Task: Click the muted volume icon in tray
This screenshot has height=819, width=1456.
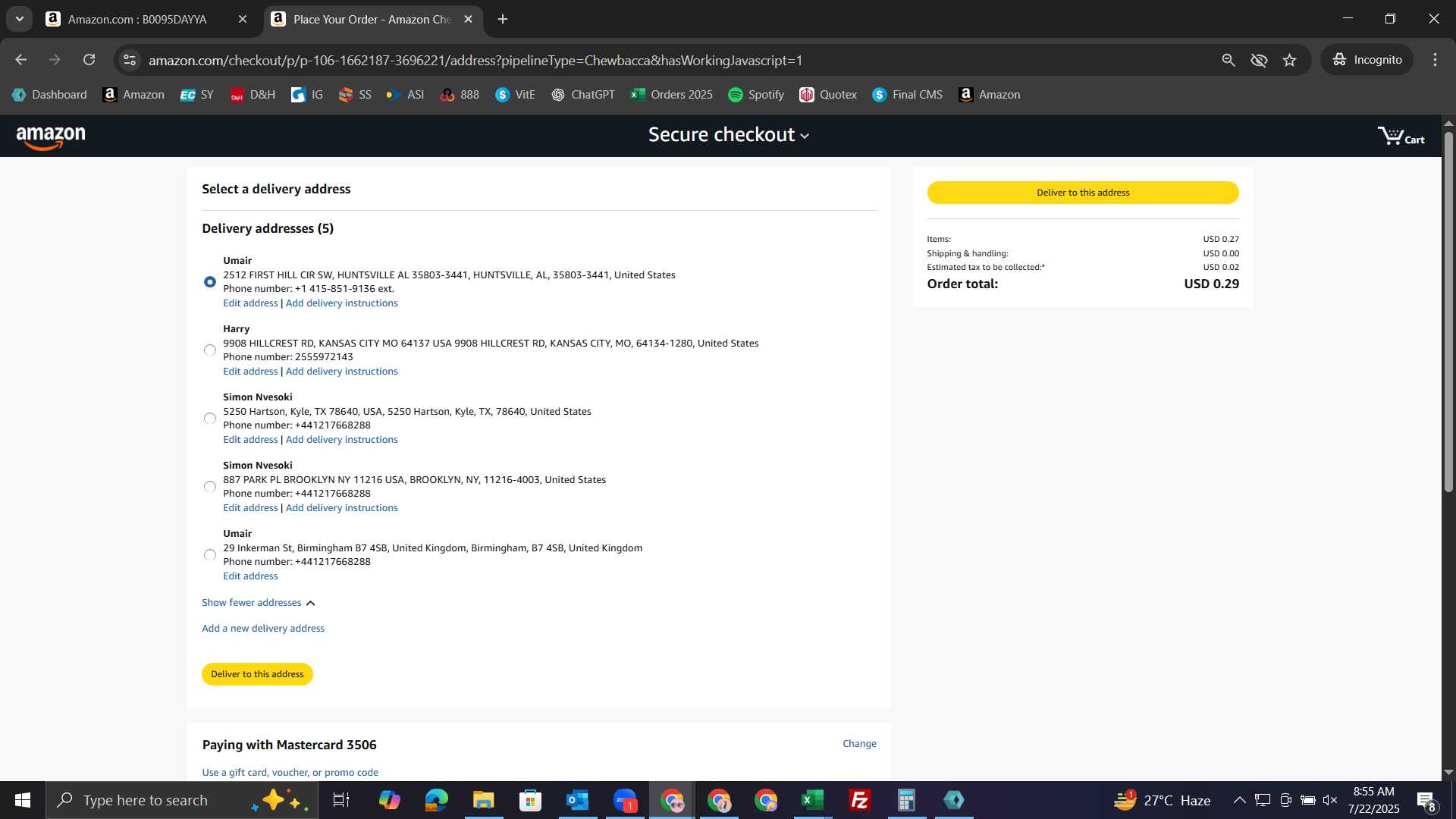Action: pos(1330,800)
